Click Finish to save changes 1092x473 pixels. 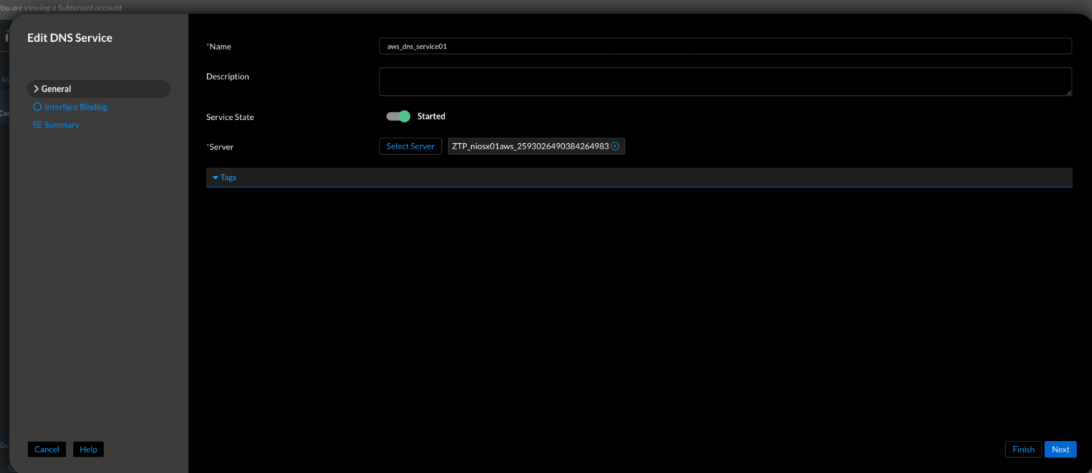click(1023, 449)
